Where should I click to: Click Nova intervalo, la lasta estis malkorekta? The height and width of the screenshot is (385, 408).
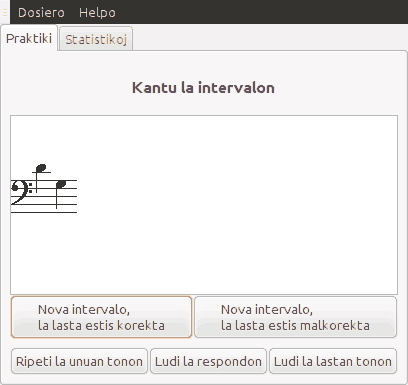pyautogui.click(x=295, y=317)
